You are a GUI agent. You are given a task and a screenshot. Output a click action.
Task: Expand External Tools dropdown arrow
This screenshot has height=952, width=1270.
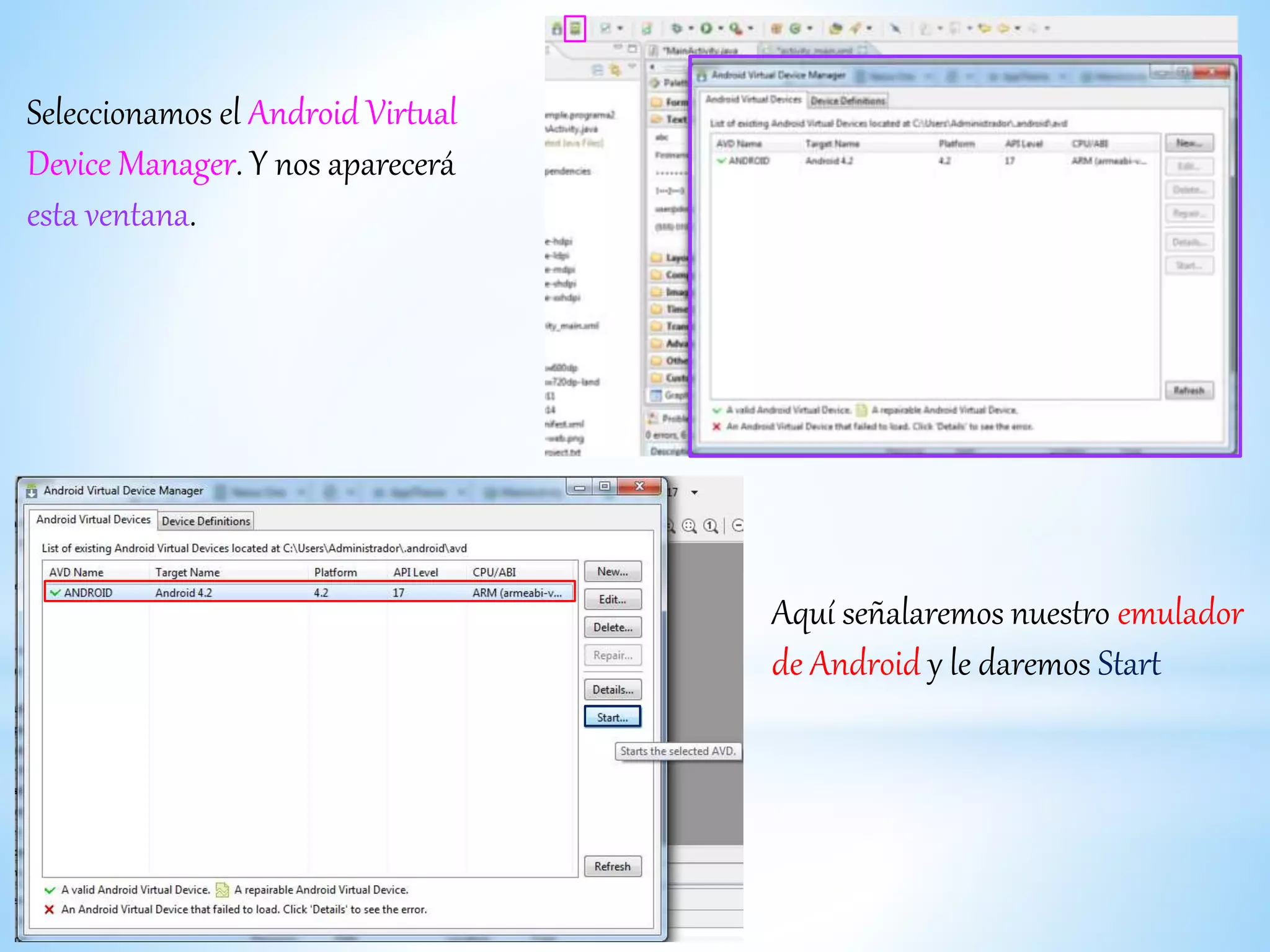(750, 29)
